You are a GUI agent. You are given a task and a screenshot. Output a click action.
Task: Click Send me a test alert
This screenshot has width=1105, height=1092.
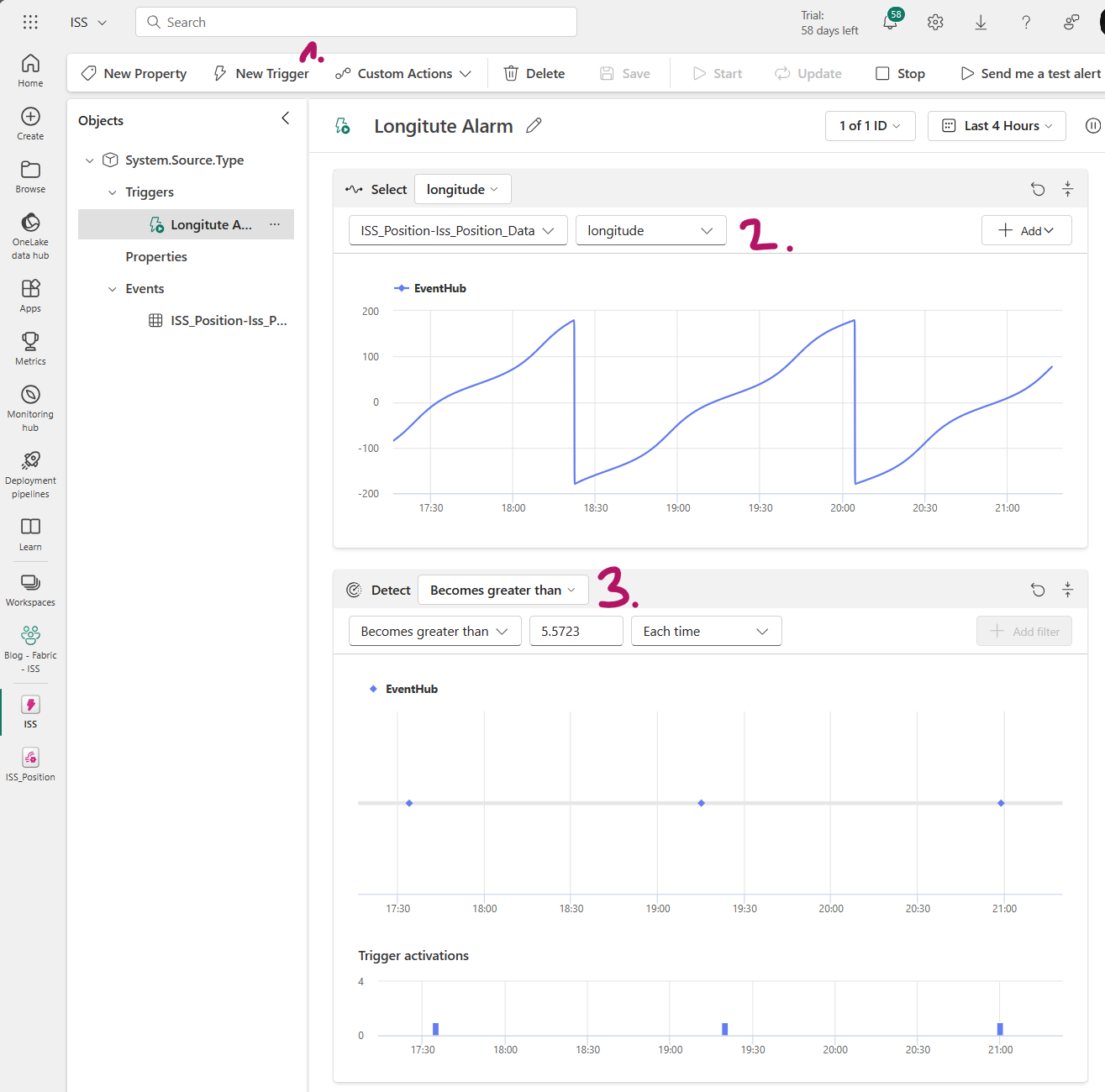pos(1029,73)
